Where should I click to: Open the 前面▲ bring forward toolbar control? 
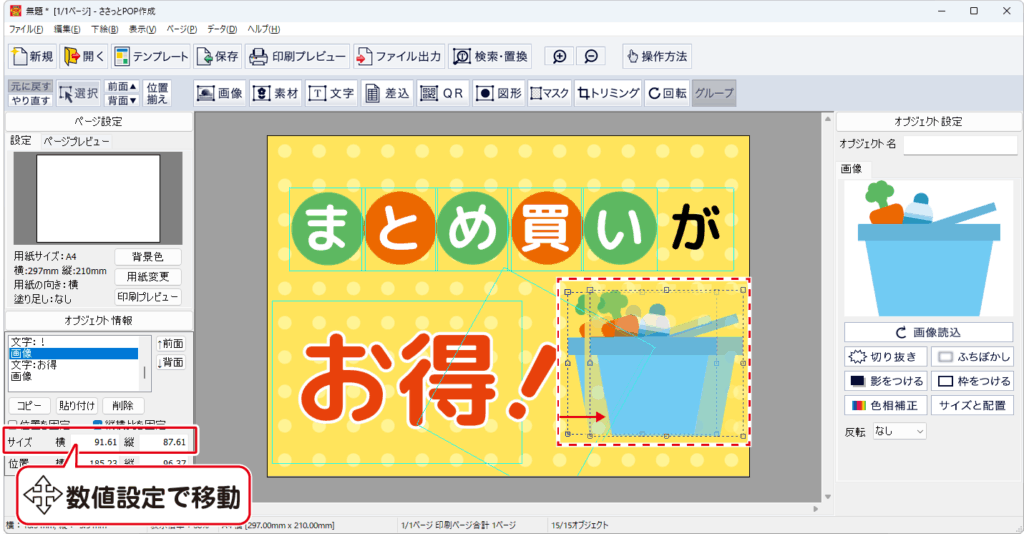121,87
